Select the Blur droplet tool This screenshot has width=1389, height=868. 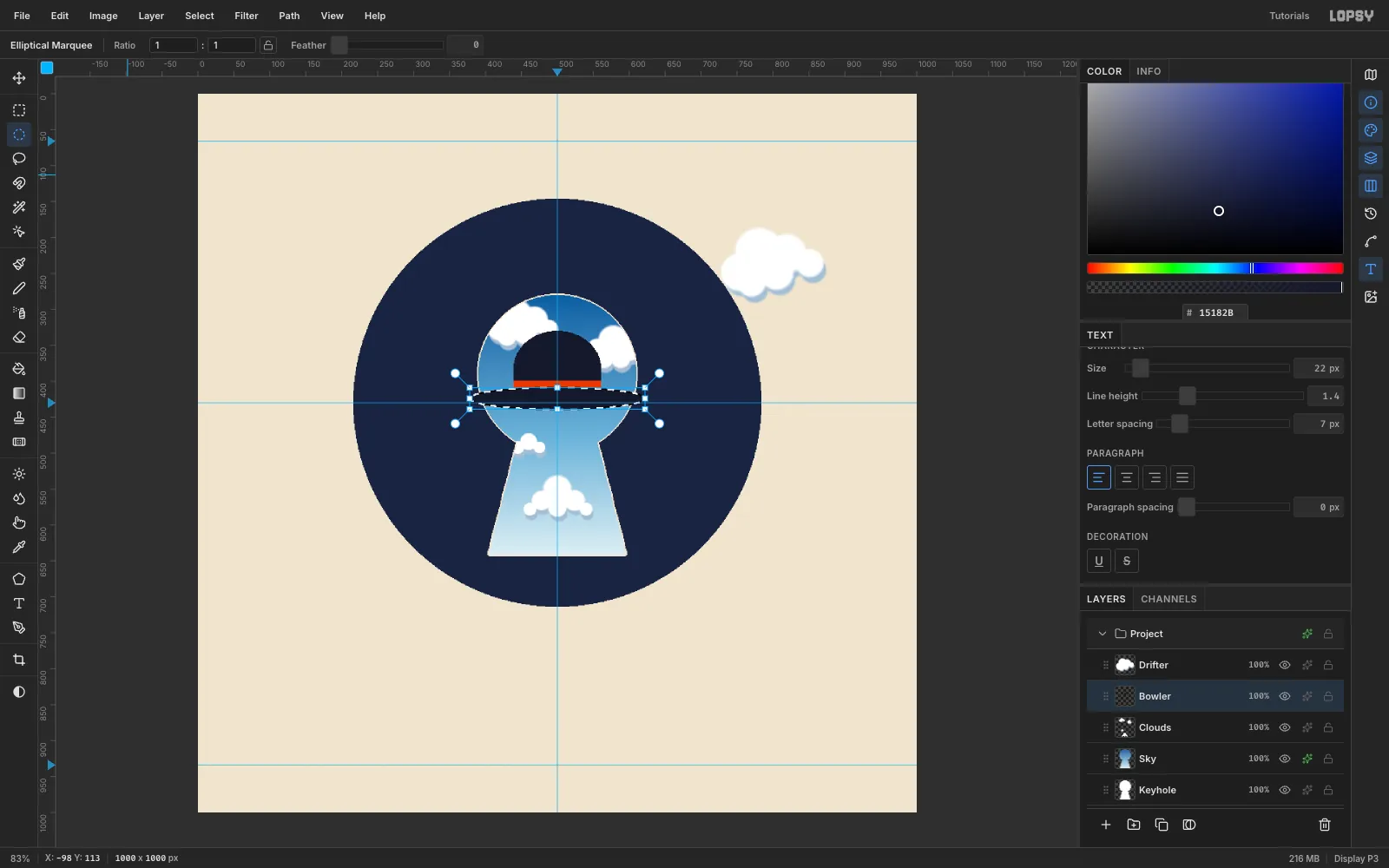pos(19,498)
